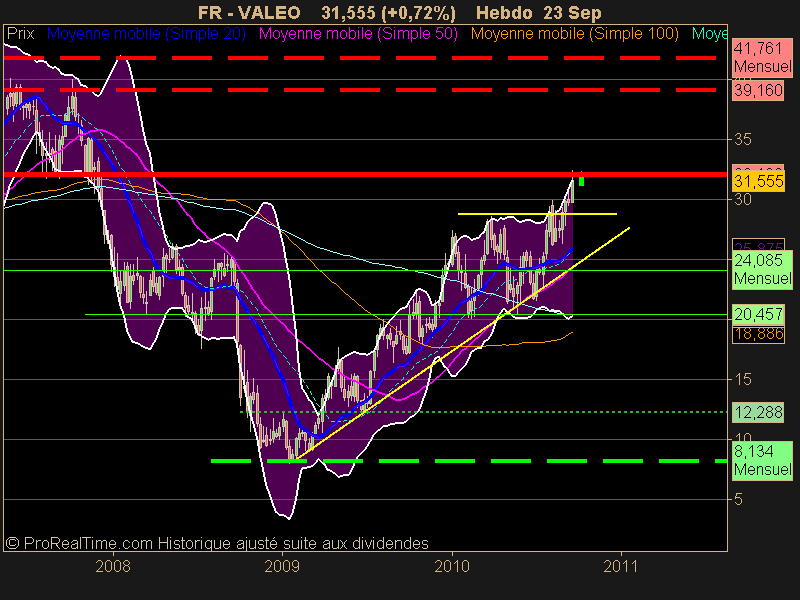Screen dimensions: 800x600
Task: Click the 2011 date axis label
Action: [x=621, y=566]
